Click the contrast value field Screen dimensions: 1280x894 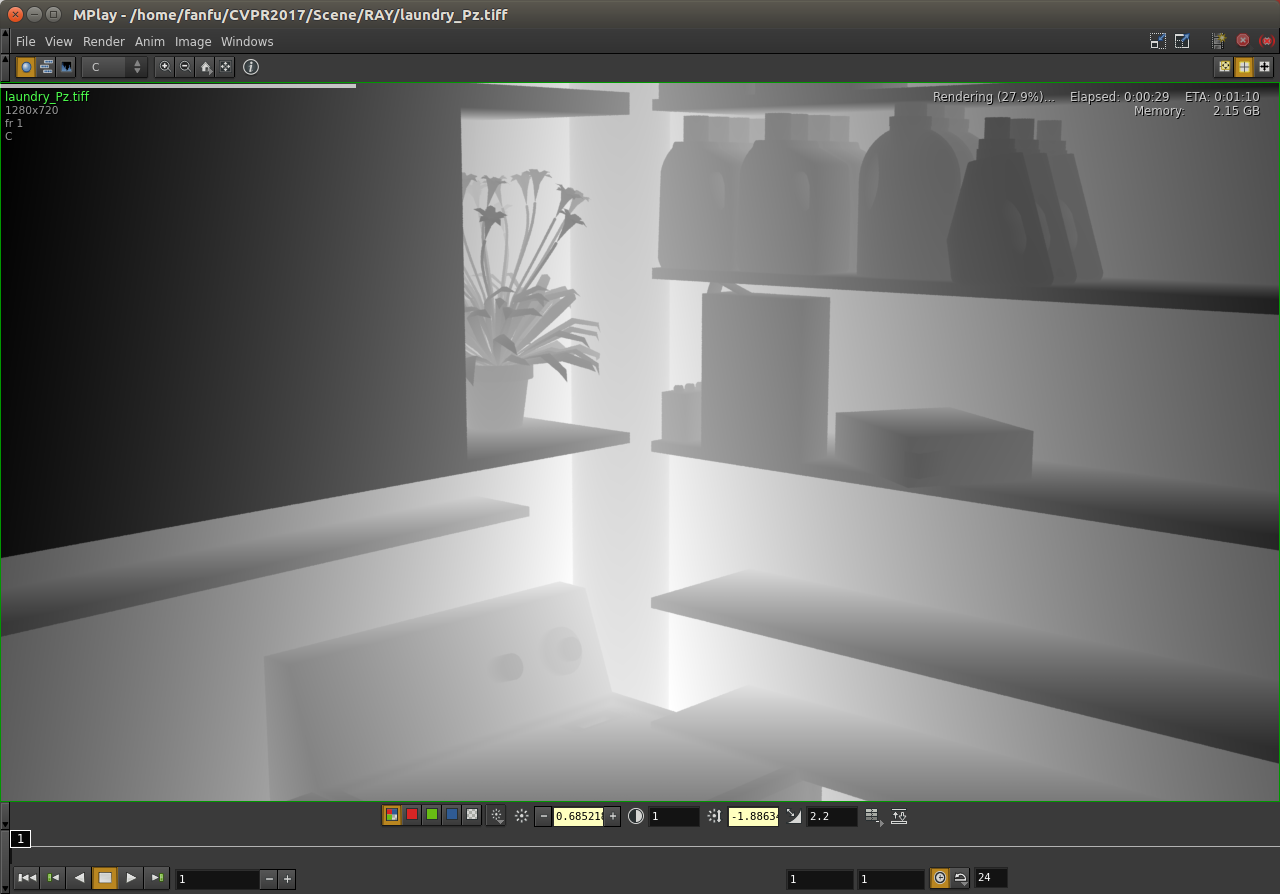pos(674,816)
